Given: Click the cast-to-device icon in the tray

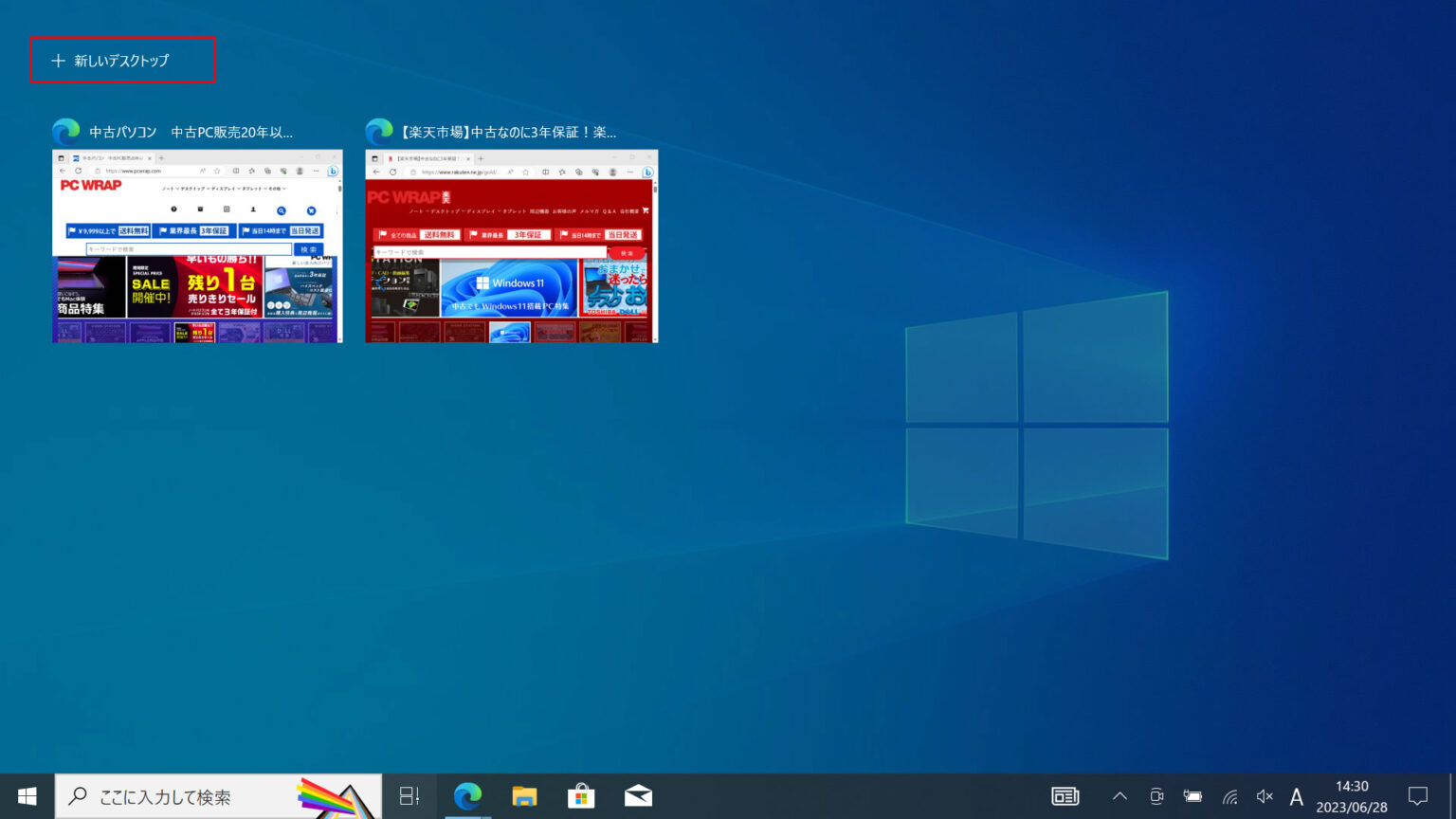Looking at the screenshot, I should [1156, 795].
